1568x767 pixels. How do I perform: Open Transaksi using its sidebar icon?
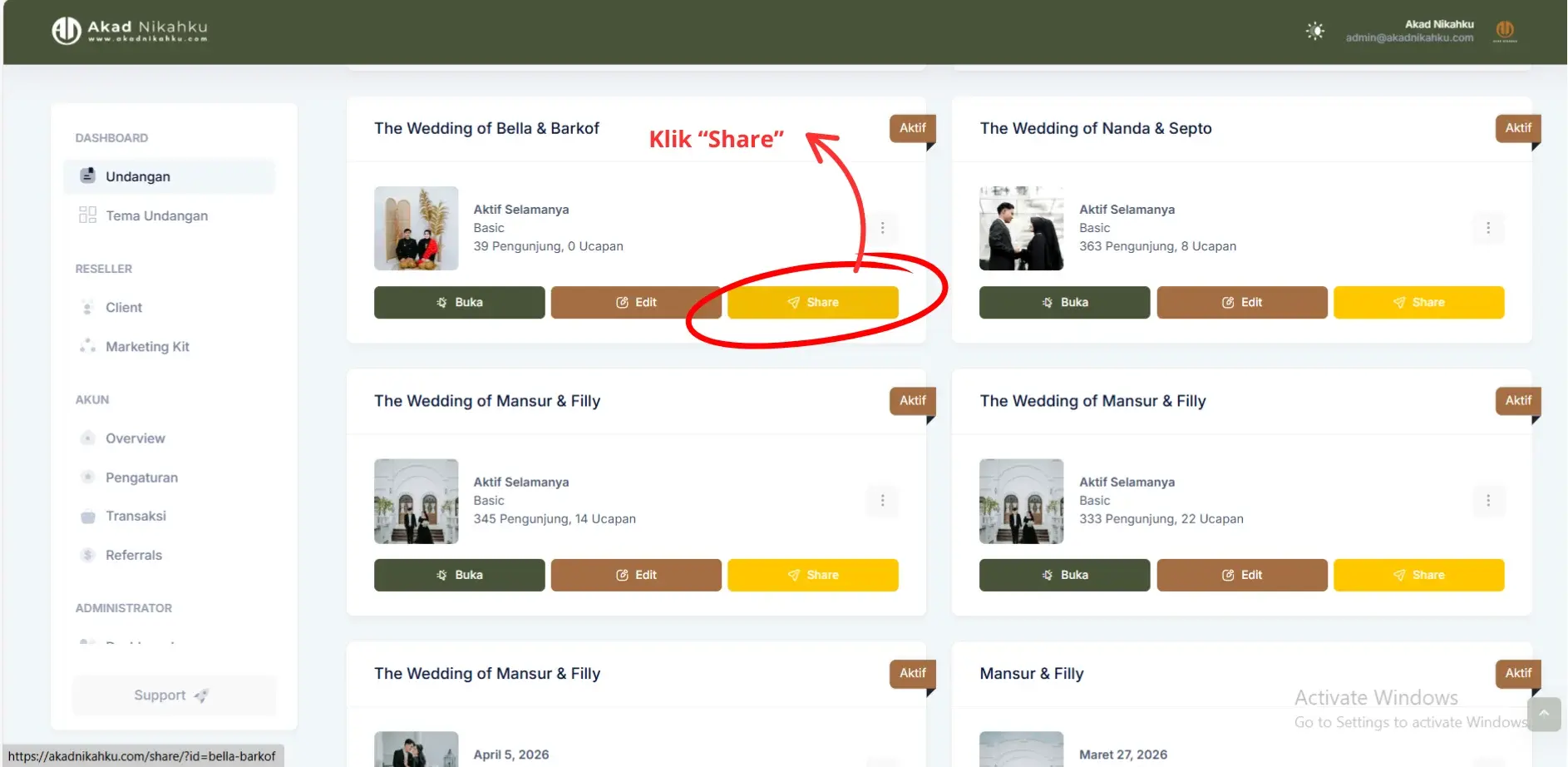coord(88,516)
